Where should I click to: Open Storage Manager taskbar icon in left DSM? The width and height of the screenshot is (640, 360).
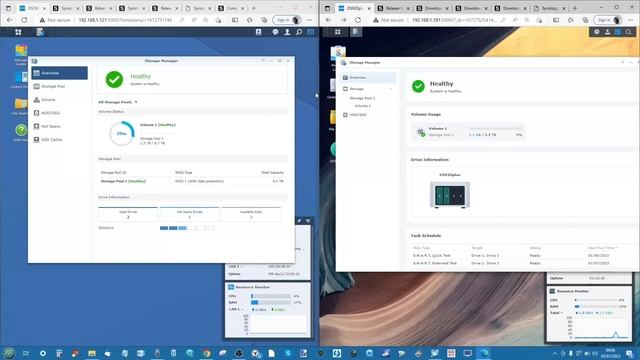coord(40,32)
